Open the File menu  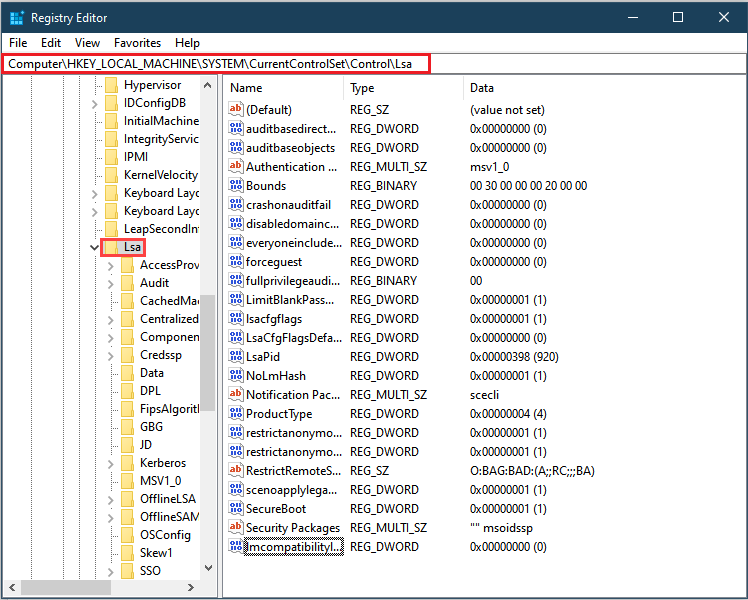18,43
